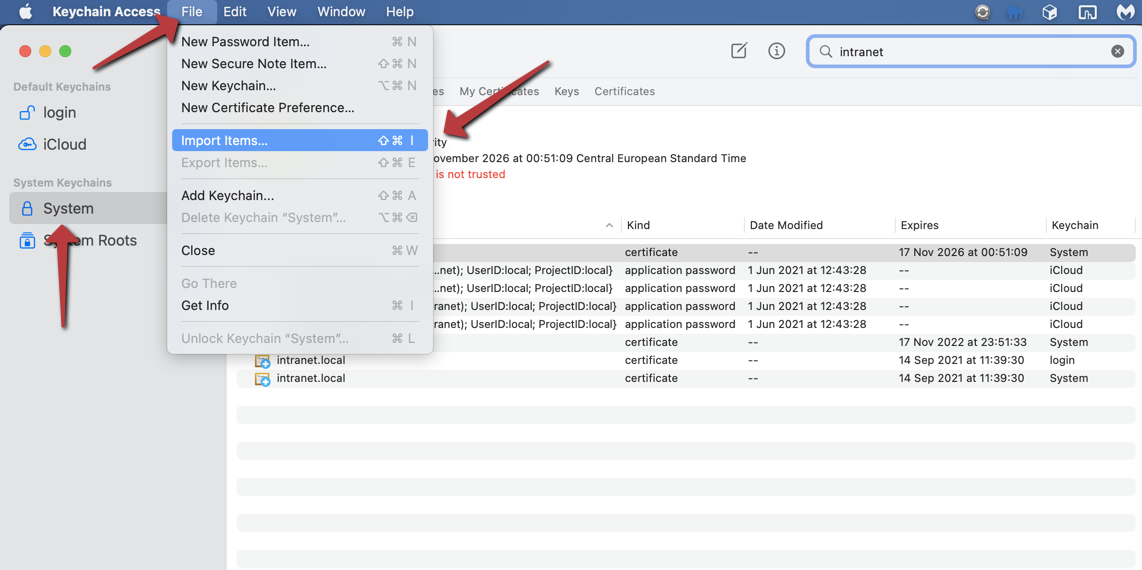Click certificate icon of intranet.local expiring 2021 in System
Viewport: 1142px width, 570px height.
262,379
